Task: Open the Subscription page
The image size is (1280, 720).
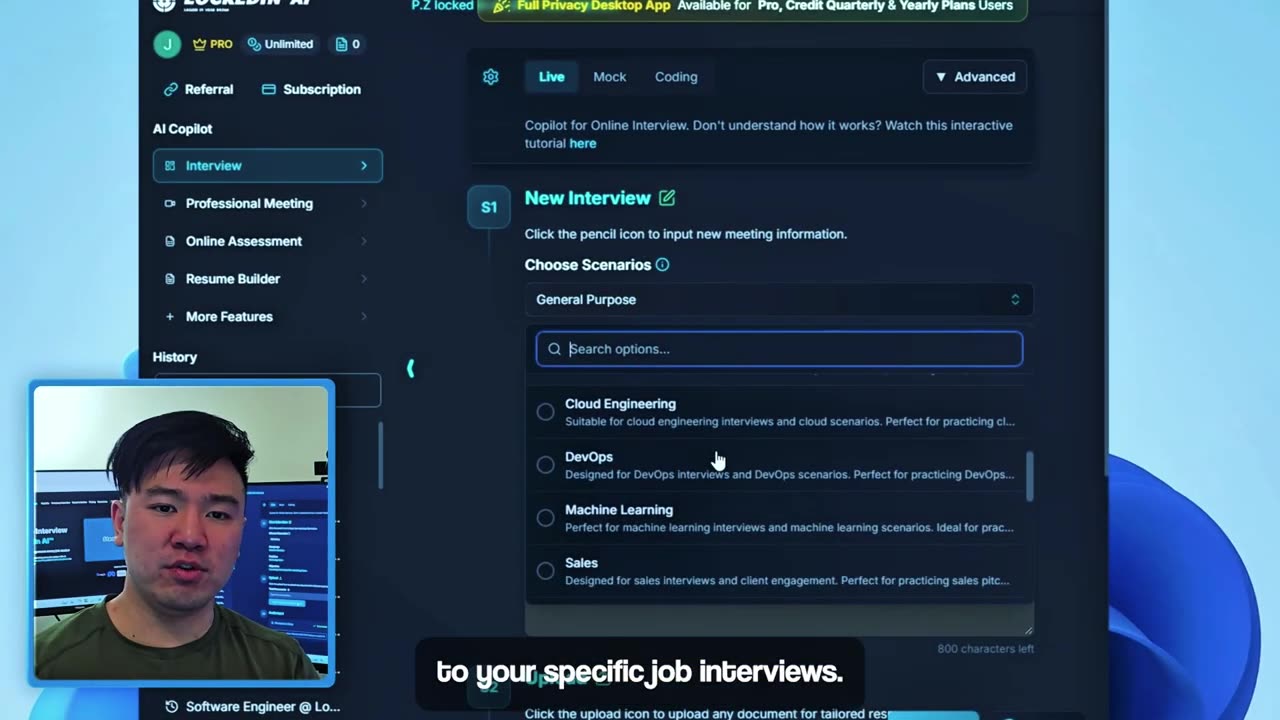Action: 311,89
